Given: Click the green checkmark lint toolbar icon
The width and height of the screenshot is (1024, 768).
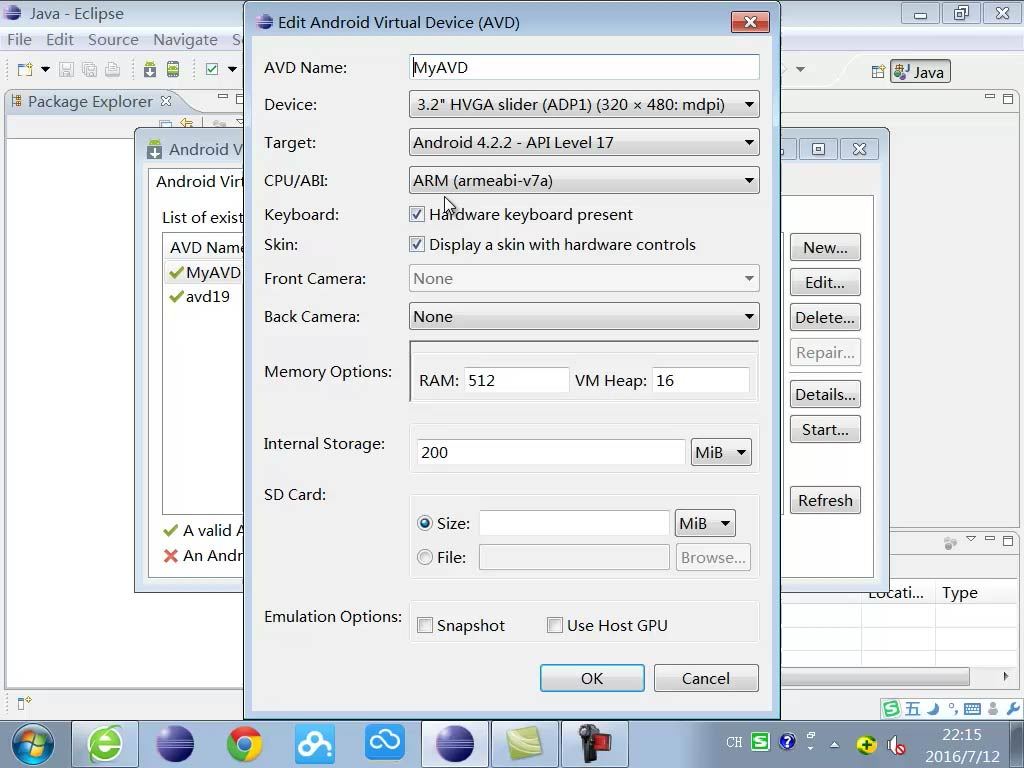Looking at the screenshot, I should coord(212,69).
